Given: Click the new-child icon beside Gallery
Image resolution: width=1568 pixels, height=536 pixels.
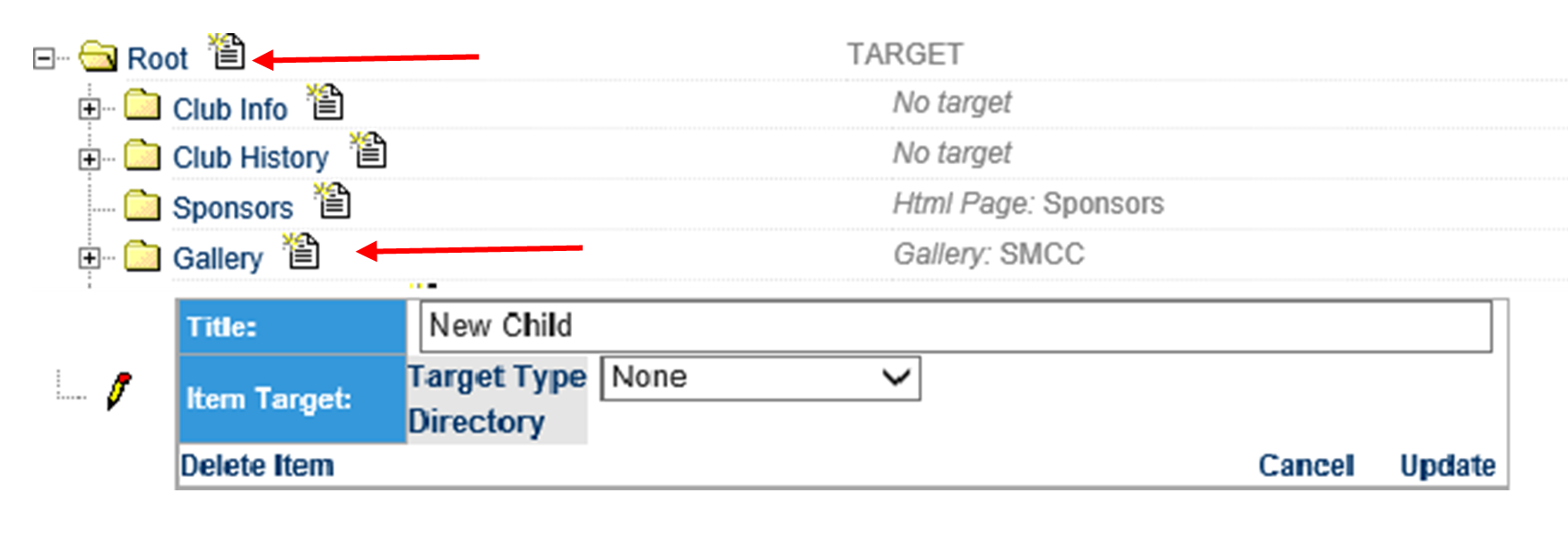Looking at the screenshot, I should [301, 250].
